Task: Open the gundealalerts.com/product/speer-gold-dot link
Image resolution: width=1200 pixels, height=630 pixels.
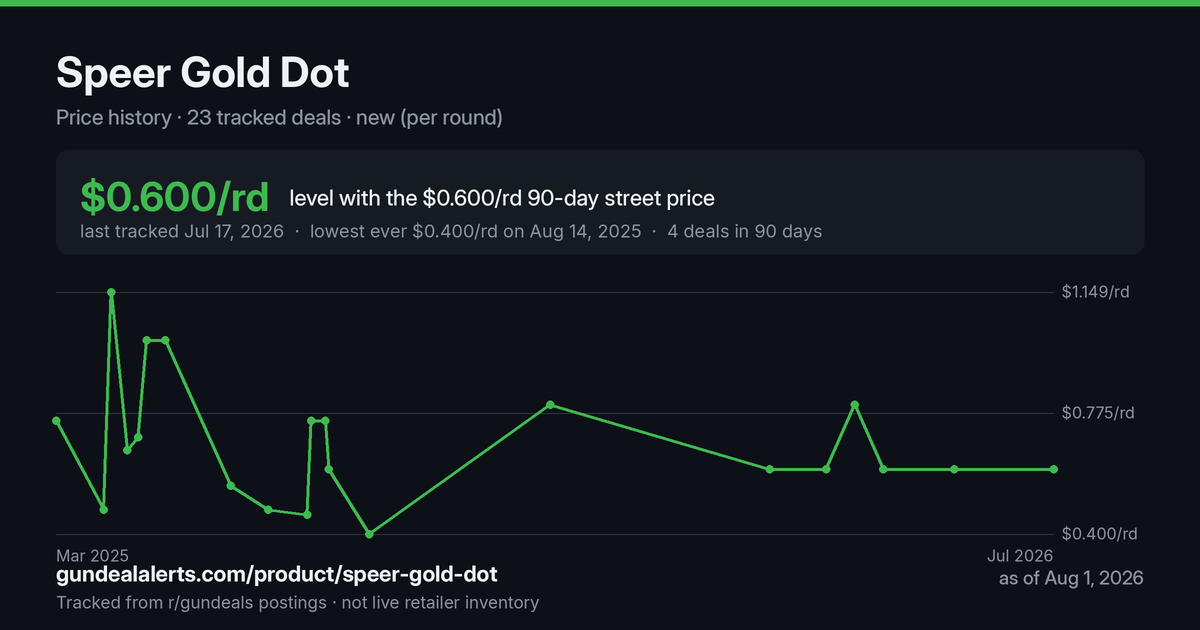Action: pyautogui.click(x=277, y=575)
